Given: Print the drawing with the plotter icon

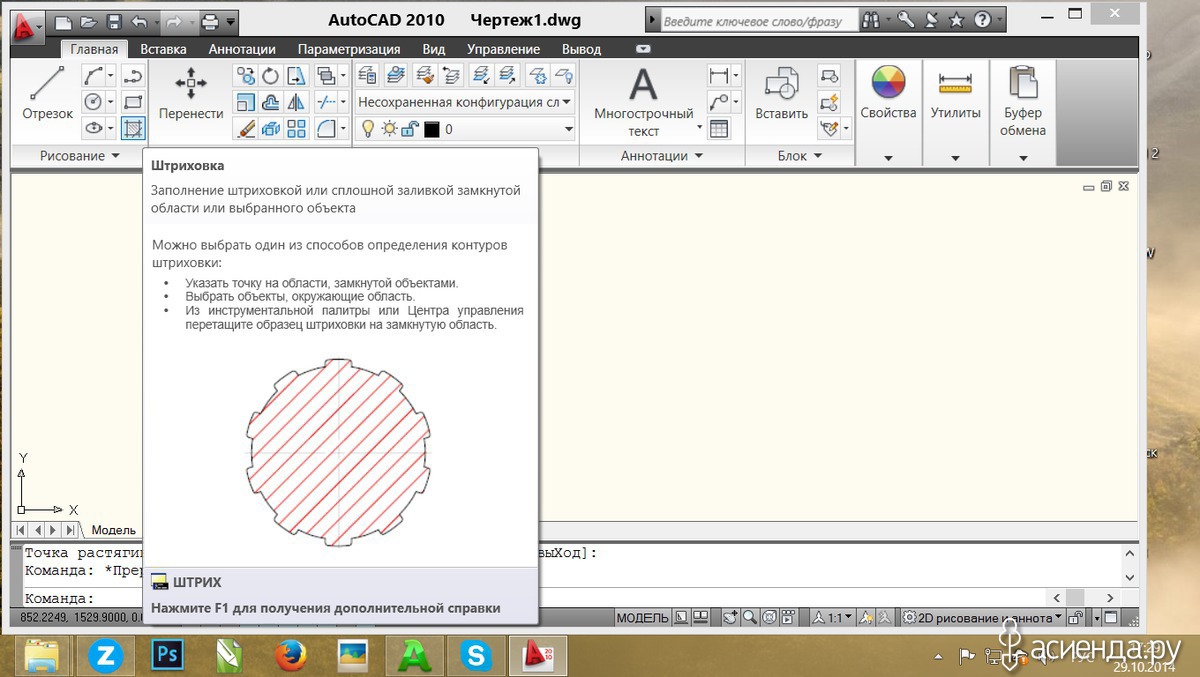Looking at the screenshot, I should pos(209,21).
